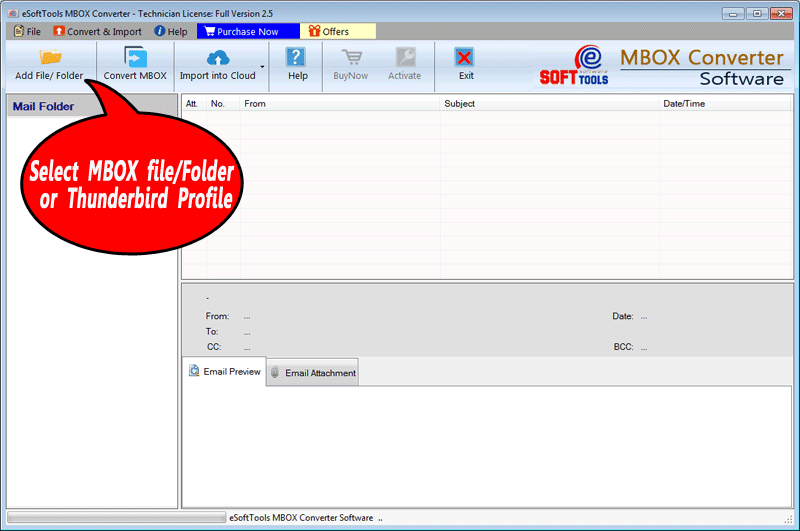The height and width of the screenshot is (531, 800).
Task: Click the red Exit toolbar icon
Action: pyautogui.click(x=464, y=57)
